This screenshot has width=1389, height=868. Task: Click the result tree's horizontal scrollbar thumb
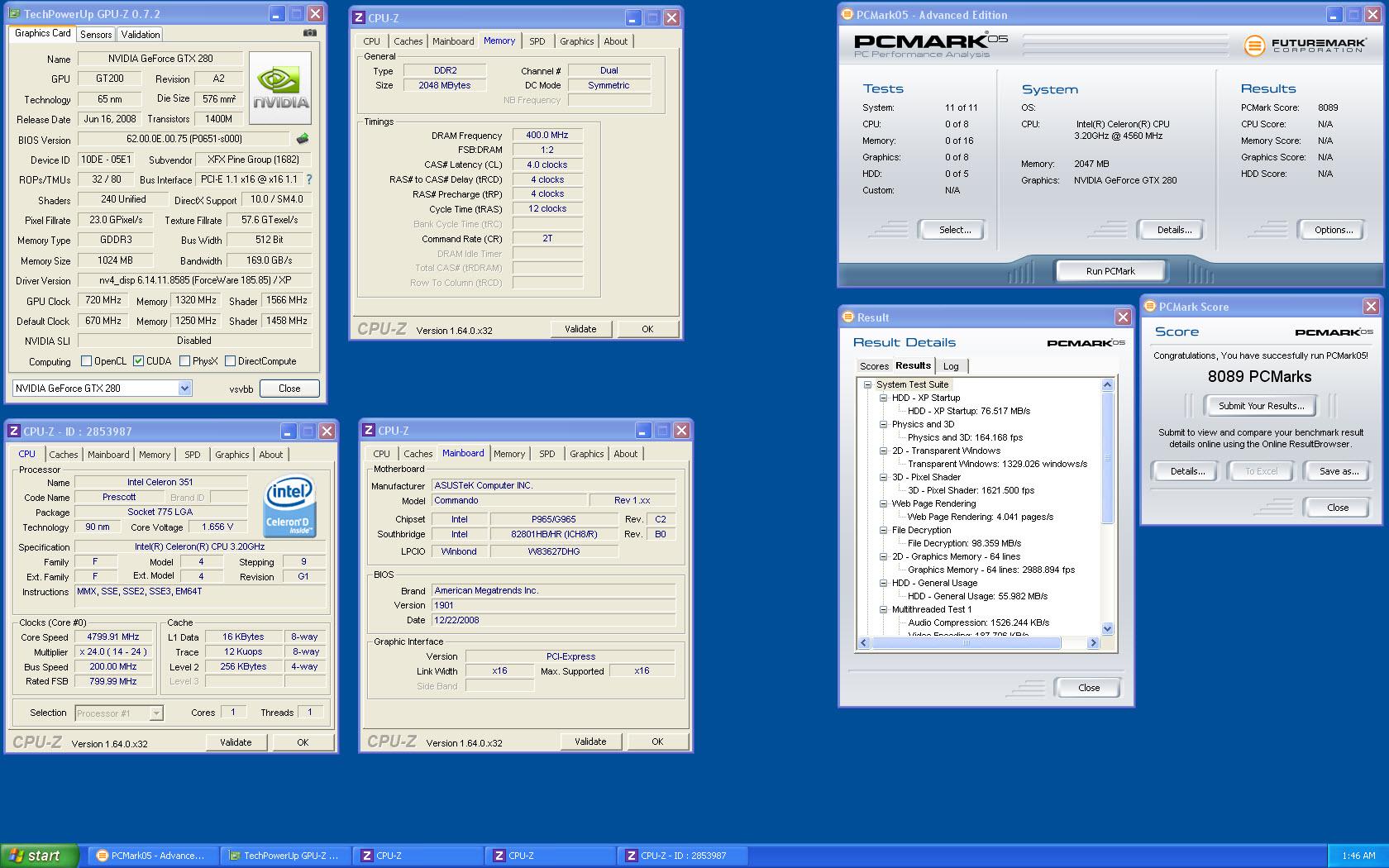[966, 642]
